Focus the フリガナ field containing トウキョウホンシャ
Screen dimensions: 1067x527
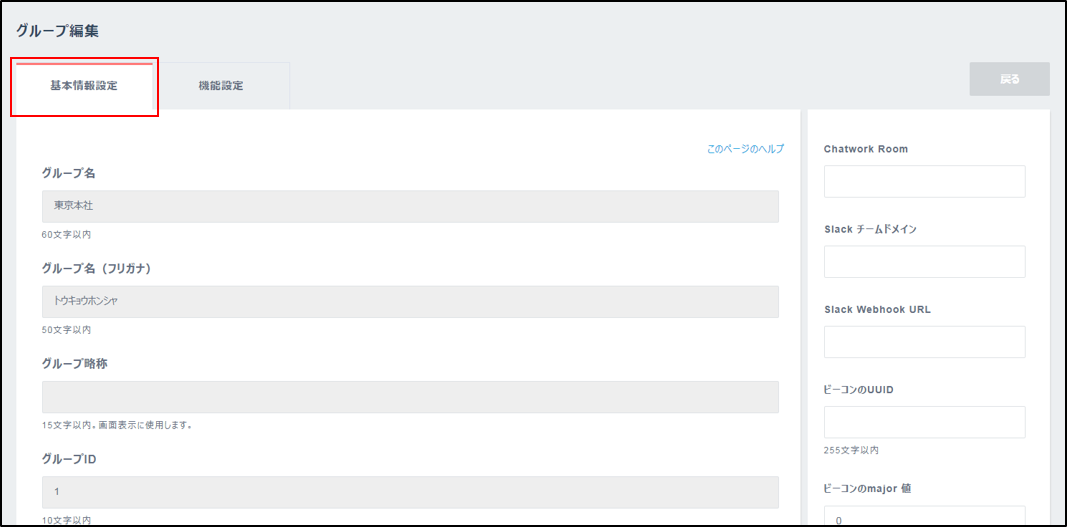point(410,302)
